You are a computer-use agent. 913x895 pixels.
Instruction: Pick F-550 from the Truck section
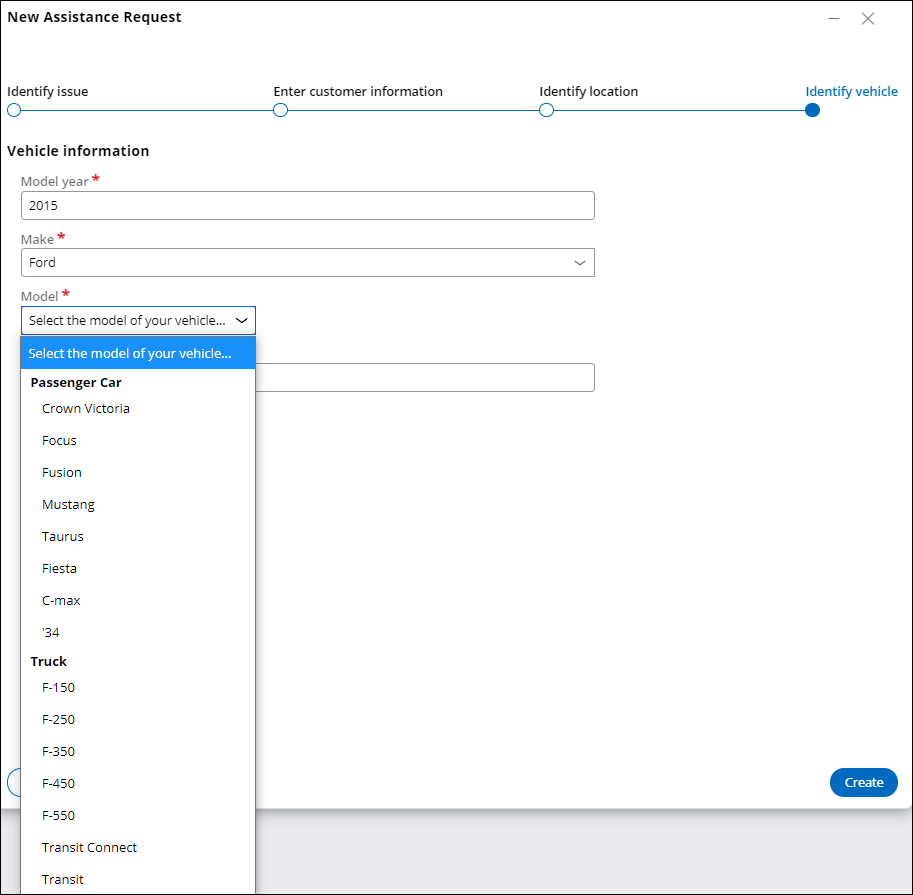(x=58, y=815)
